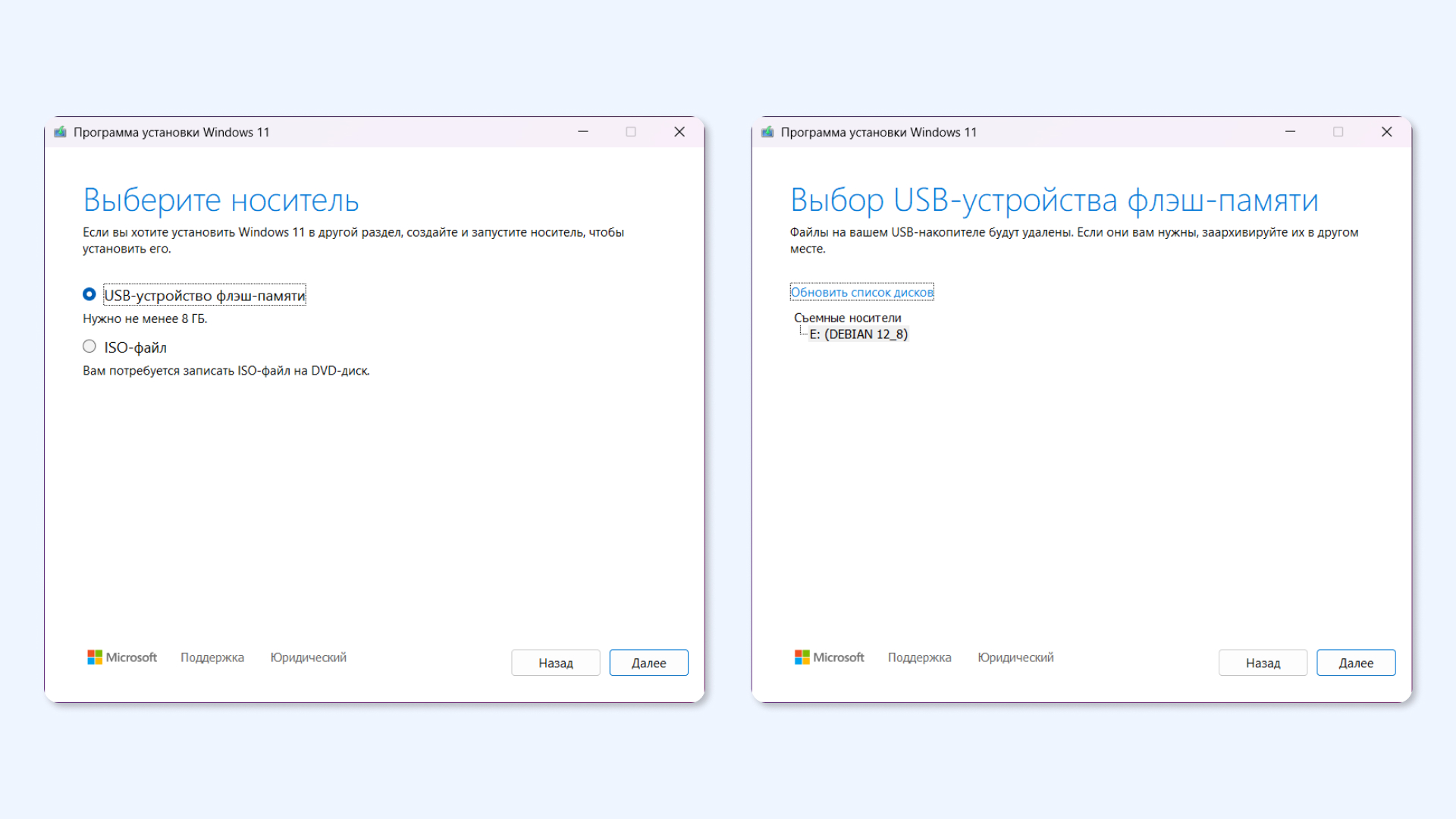Click the DVD-диск ISO note text
This screenshot has width=1456, height=819.
pyautogui.click(x=226, y=371)
